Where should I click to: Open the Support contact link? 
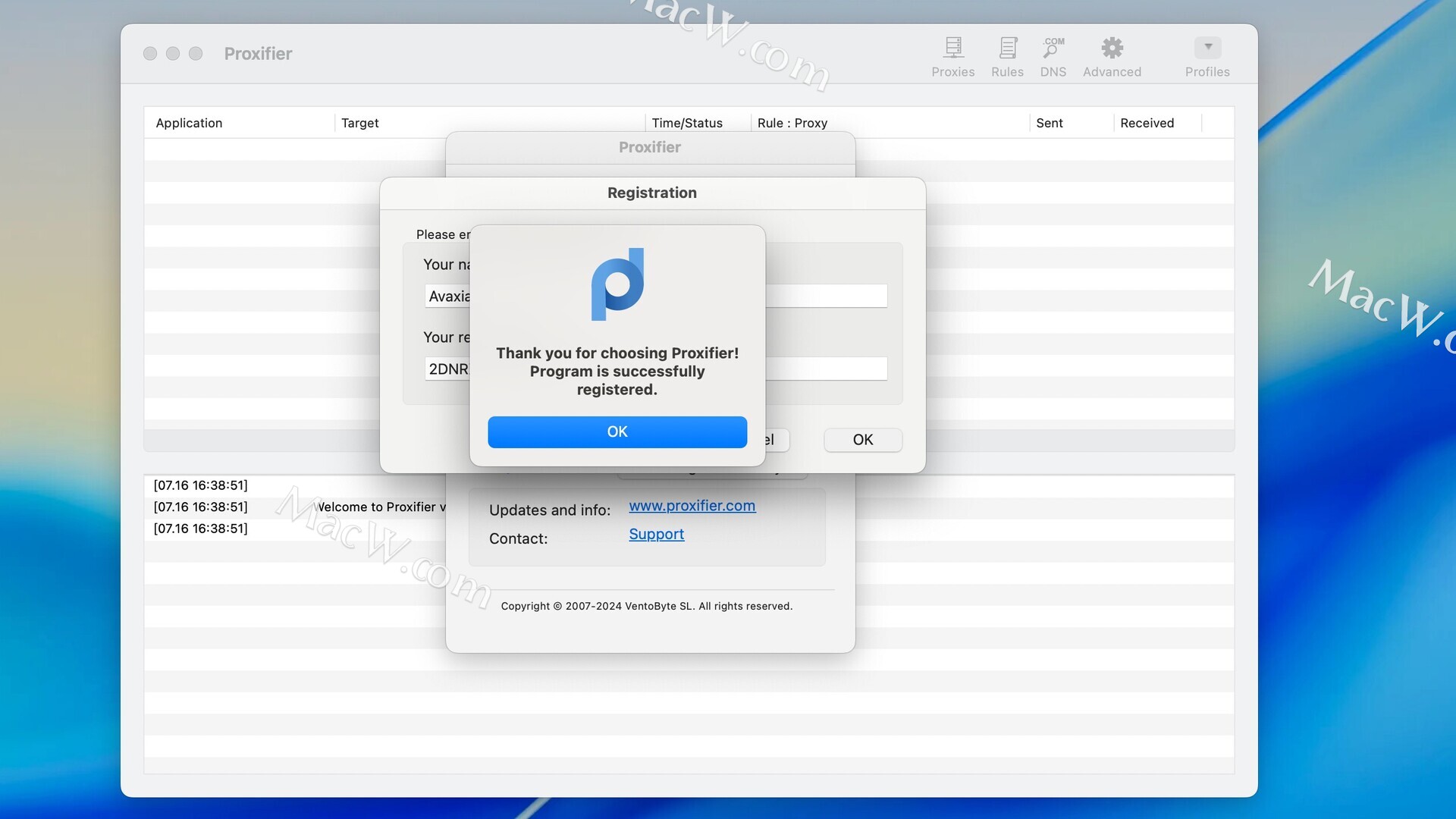point(656,535)
